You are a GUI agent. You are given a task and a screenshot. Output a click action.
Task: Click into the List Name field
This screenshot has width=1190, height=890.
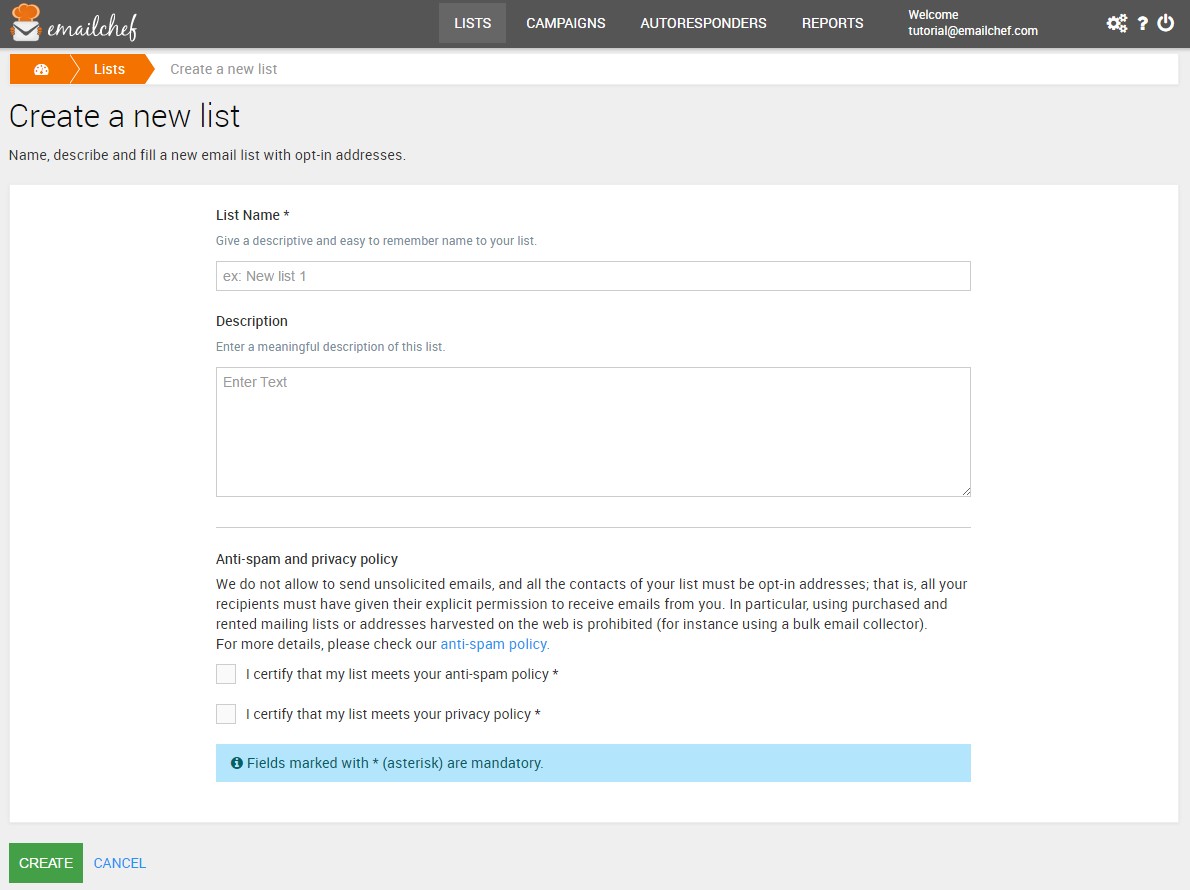coord(593,276)
